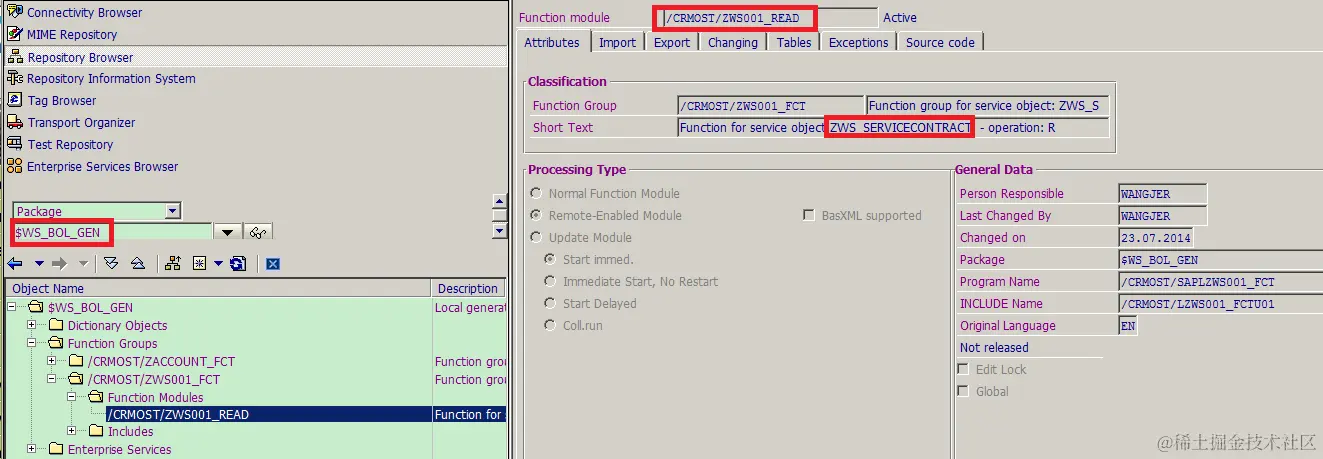Click the grey forward arrow in navigation toolbar
Image resolution: width=1323 pixels, height=459 pixels.
tap(59, 263)
